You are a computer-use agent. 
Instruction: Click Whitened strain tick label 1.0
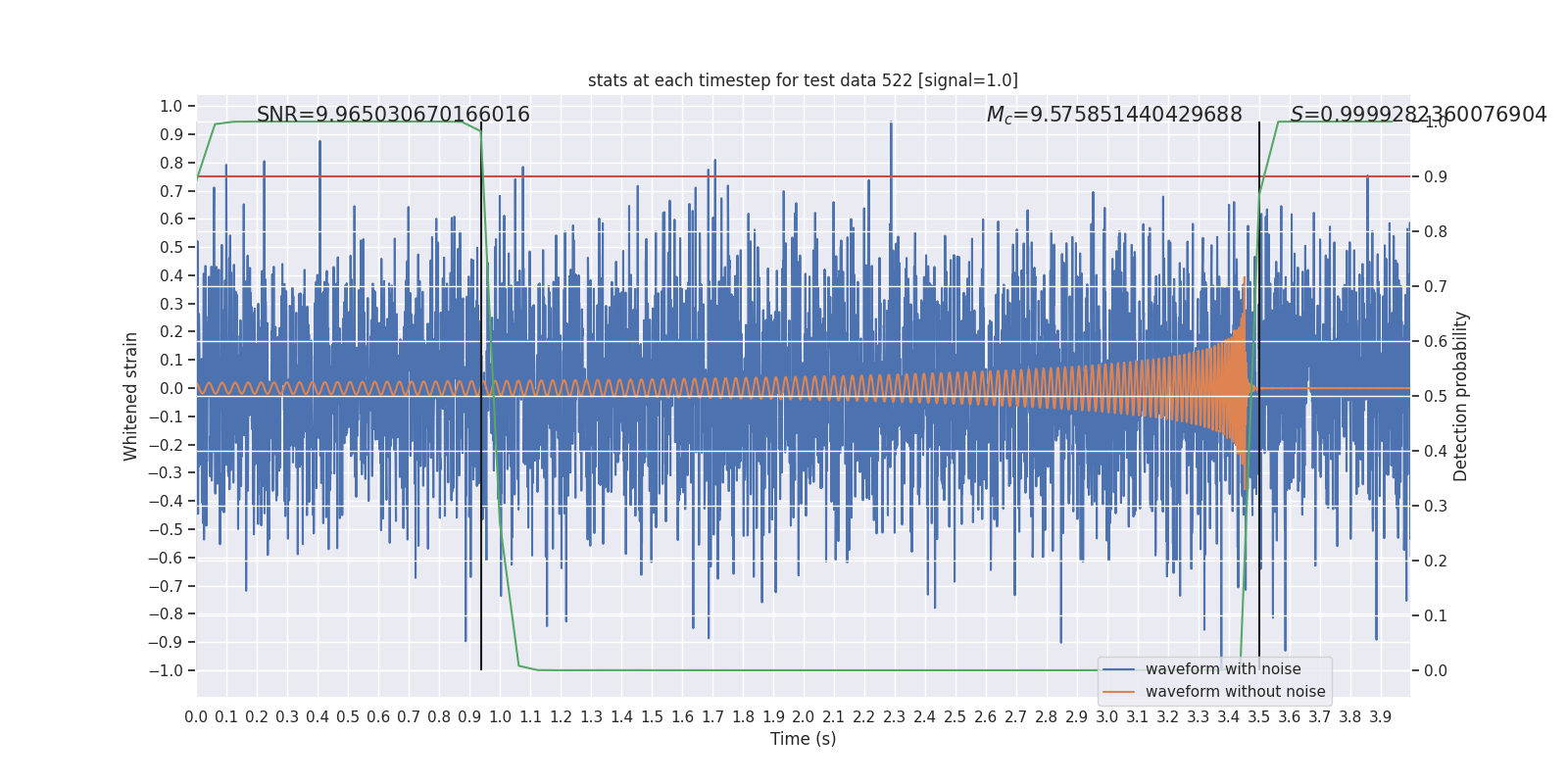(171, 106)
